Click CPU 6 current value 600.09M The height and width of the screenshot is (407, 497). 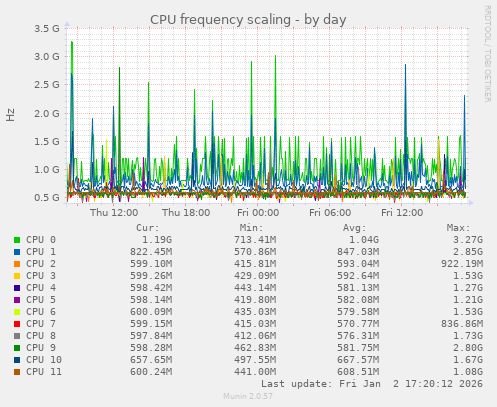point(151,312)
